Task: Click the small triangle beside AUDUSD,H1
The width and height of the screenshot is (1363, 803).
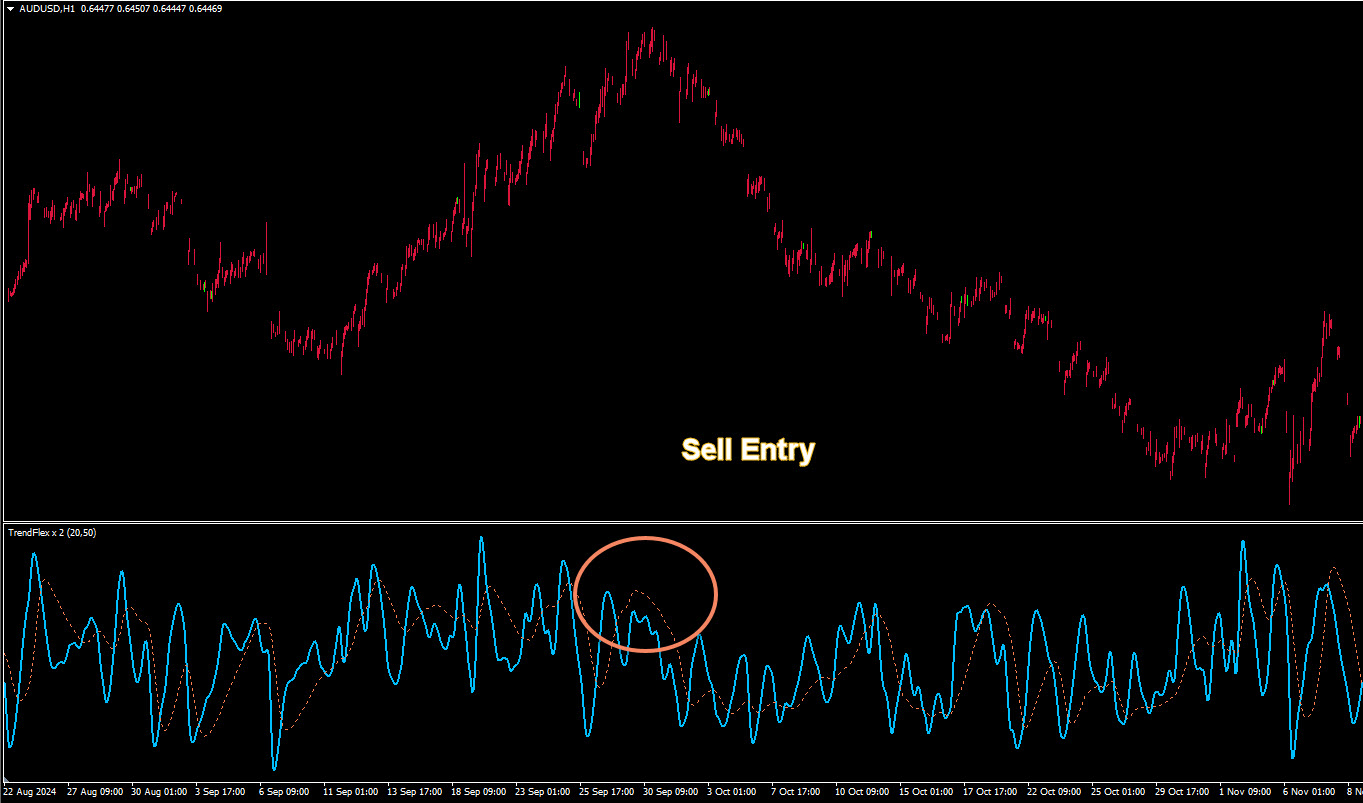Action: [10, 9]
